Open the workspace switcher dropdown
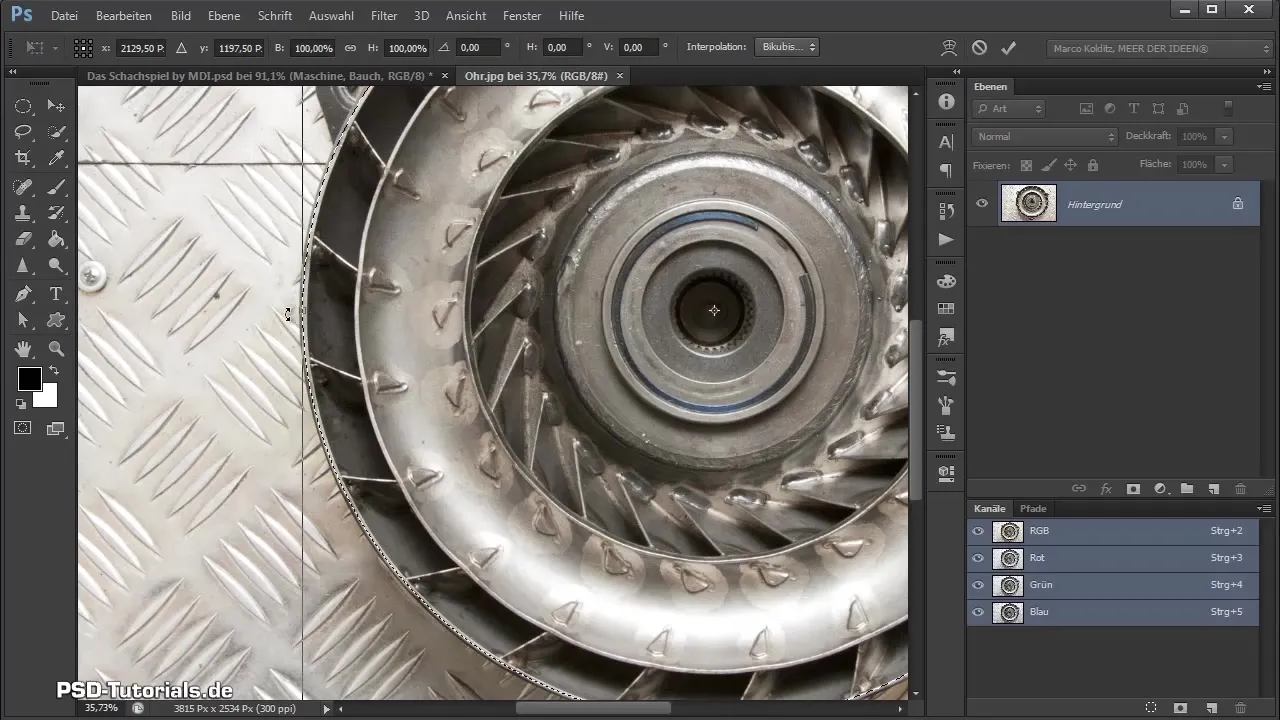This screenshot has height=720, width=1280. pyautogui.click(x=1159, y=48)
